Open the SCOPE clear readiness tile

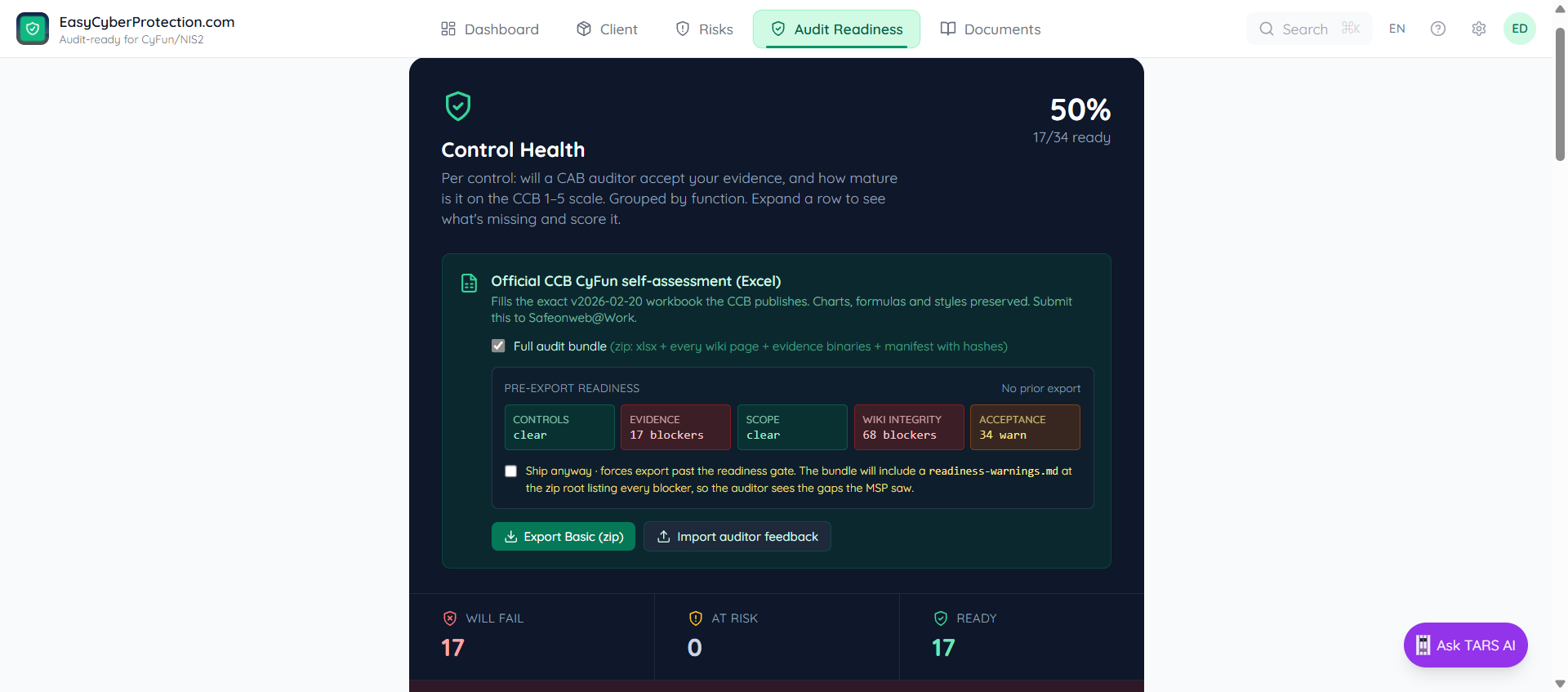(x=792, y=427)
